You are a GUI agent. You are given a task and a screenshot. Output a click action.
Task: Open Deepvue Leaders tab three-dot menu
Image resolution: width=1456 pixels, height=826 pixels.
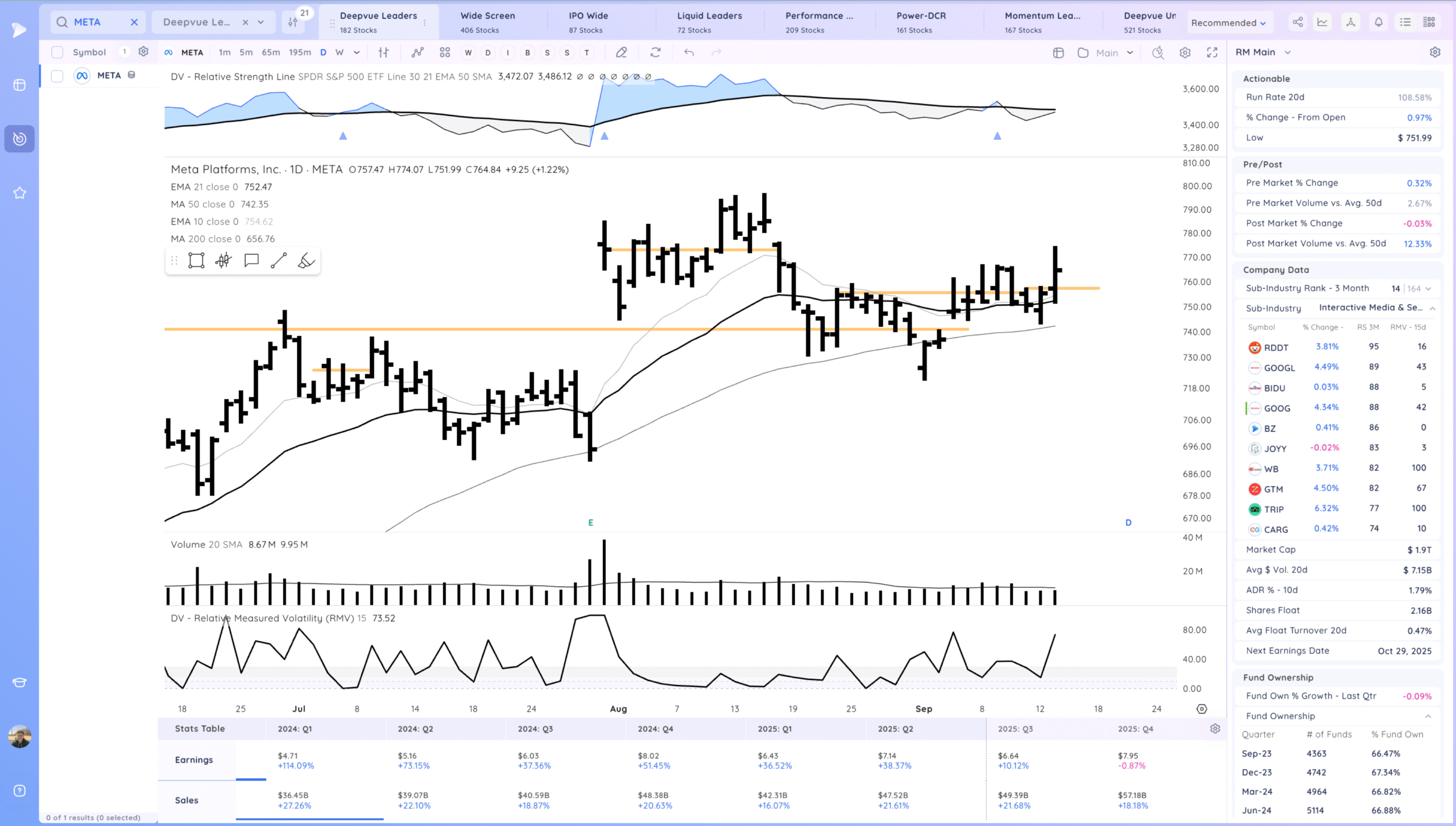(x=424, y=23)
